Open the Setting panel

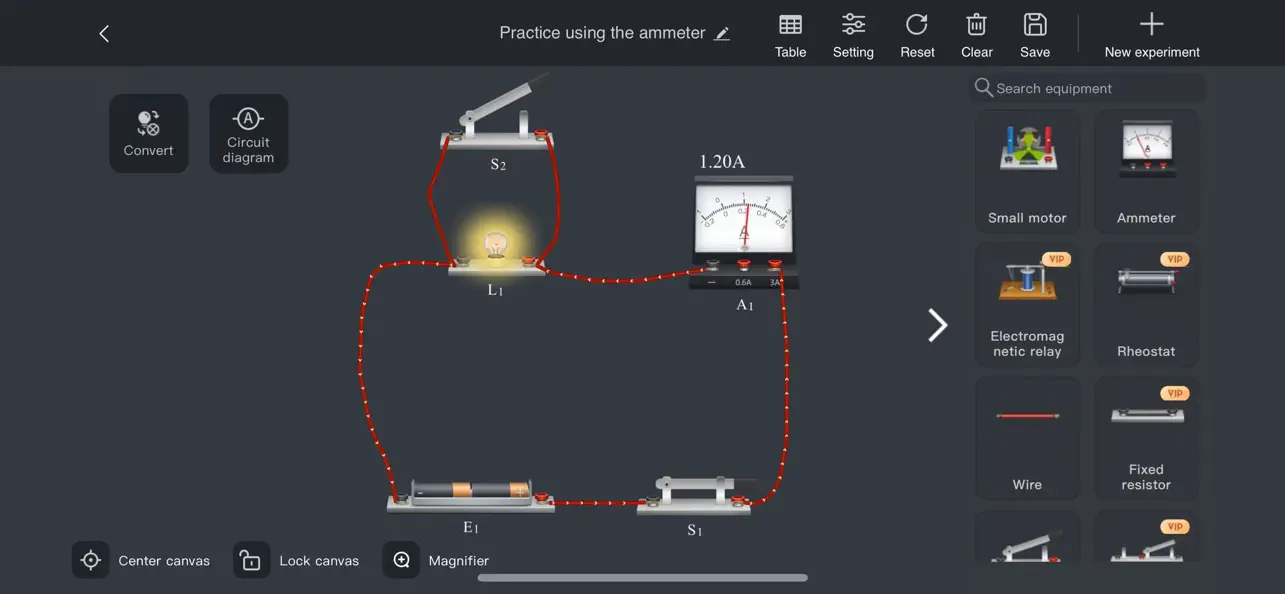[853, 36]
